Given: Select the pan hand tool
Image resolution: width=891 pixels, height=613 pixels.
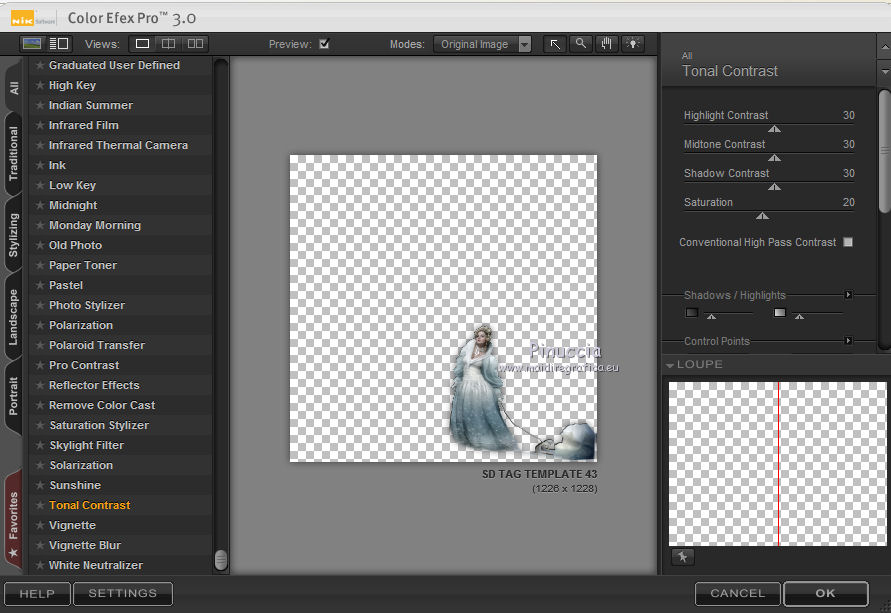Looking at the screenshot, I should click(x=607, y=44).
